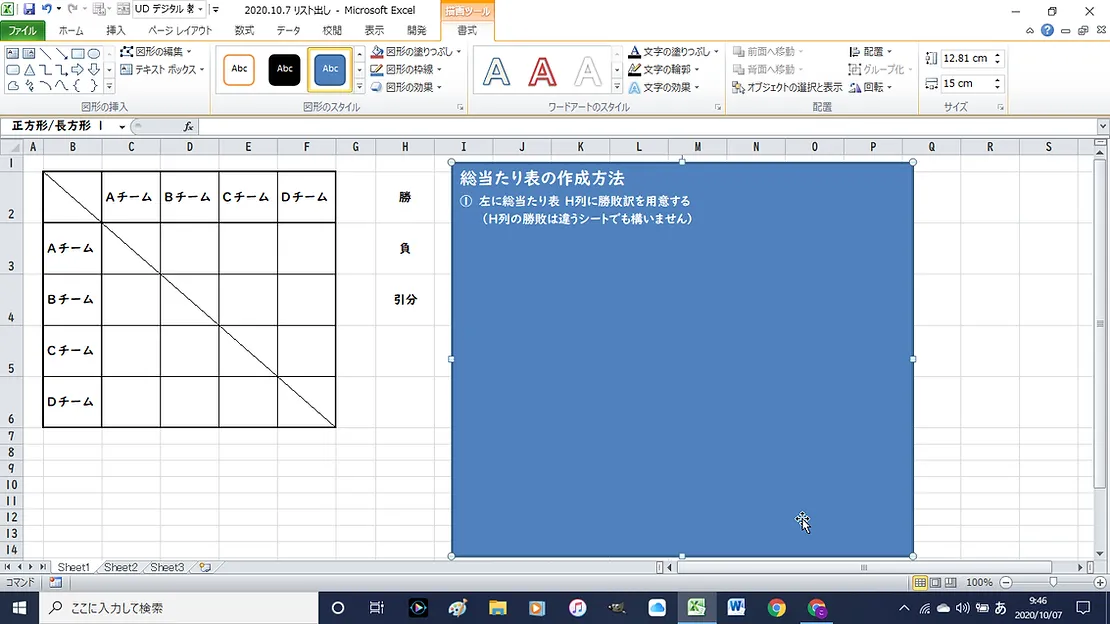The width and height of the screenshot is (1110, 624).
Task: Click the Save icon in the quick access toolbar
Action: [x=30, y=9]
